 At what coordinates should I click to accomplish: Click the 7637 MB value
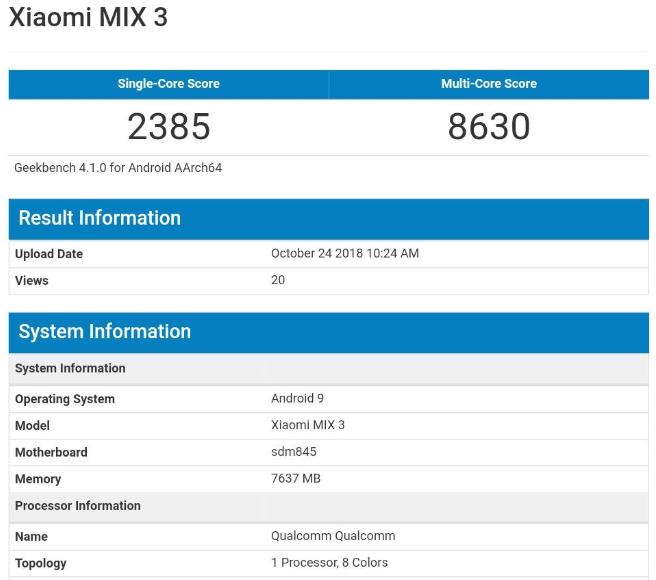(x=296, y=478)
